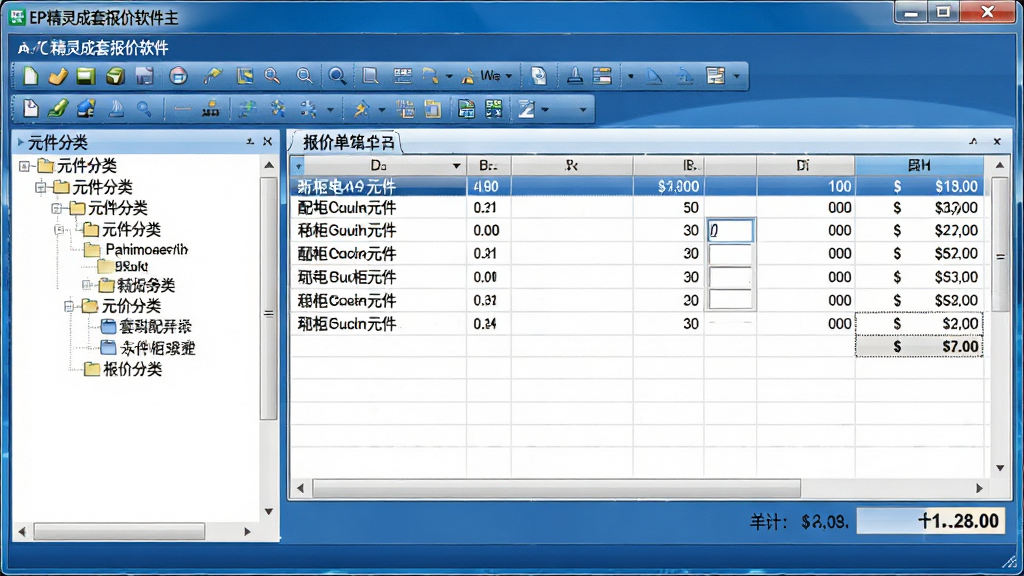Viewport: 1024px width, 576px height.
Task: Click the lightning bolt icon in the second toolbar
Action: [360, 108]
